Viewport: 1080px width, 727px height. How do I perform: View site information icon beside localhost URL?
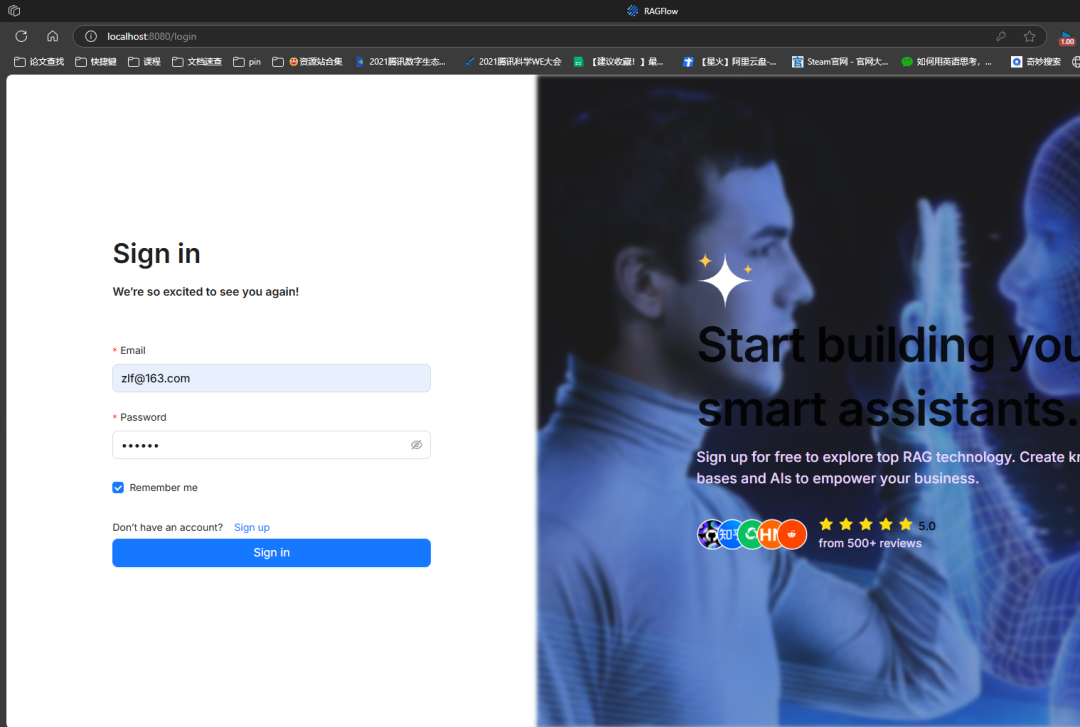click(x=91, y=36)
